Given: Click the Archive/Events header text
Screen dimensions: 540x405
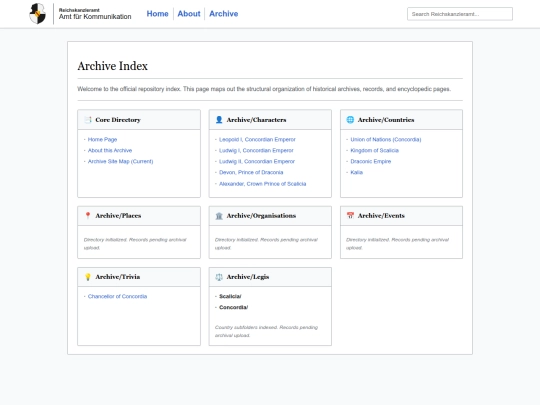Looking at the screenshot, I should tap(381, 216).
